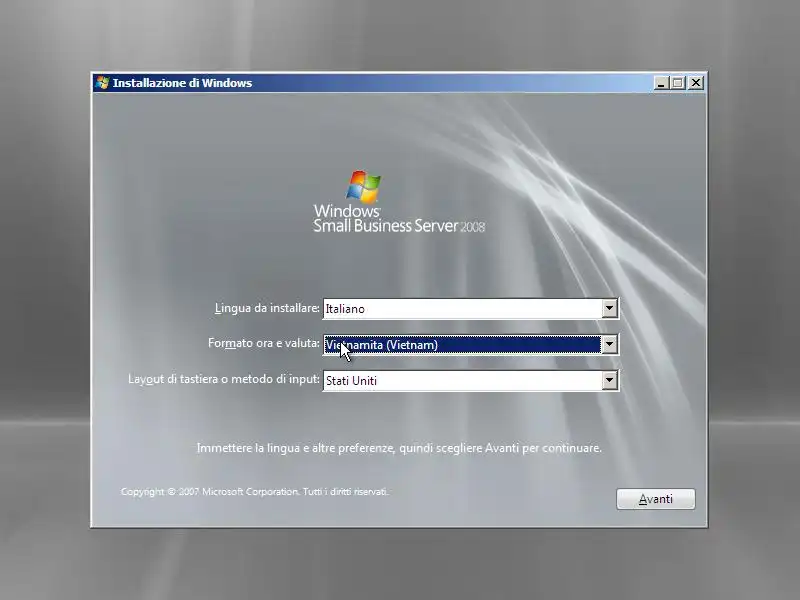Click the Vietnamita (Vietnam) combo box field
The image size is (800, 600).
[471, 345]
